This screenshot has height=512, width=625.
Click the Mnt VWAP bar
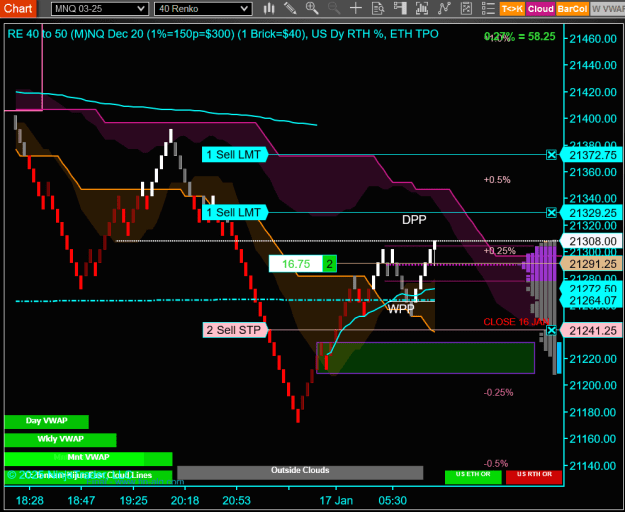click(x=88, y=458)
